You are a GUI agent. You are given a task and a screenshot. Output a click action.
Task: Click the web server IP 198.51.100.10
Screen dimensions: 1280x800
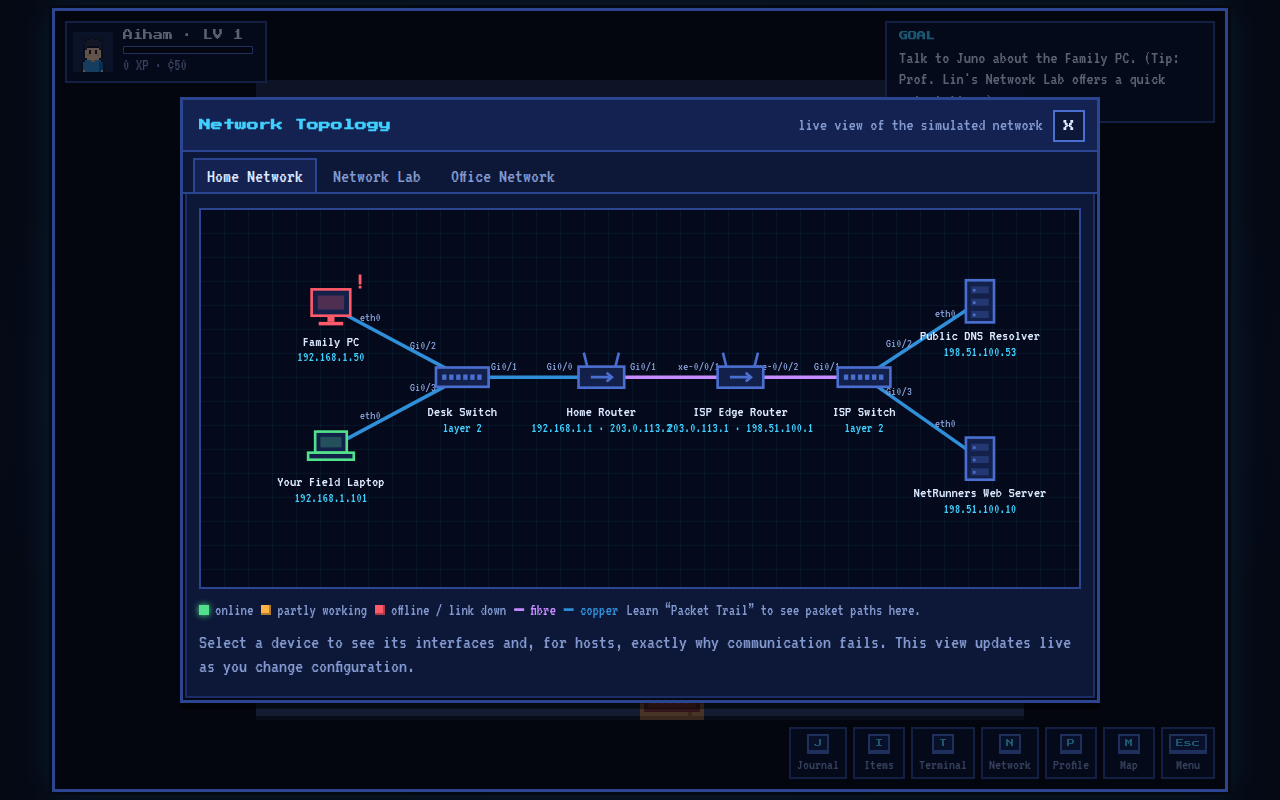click(980, 510)
